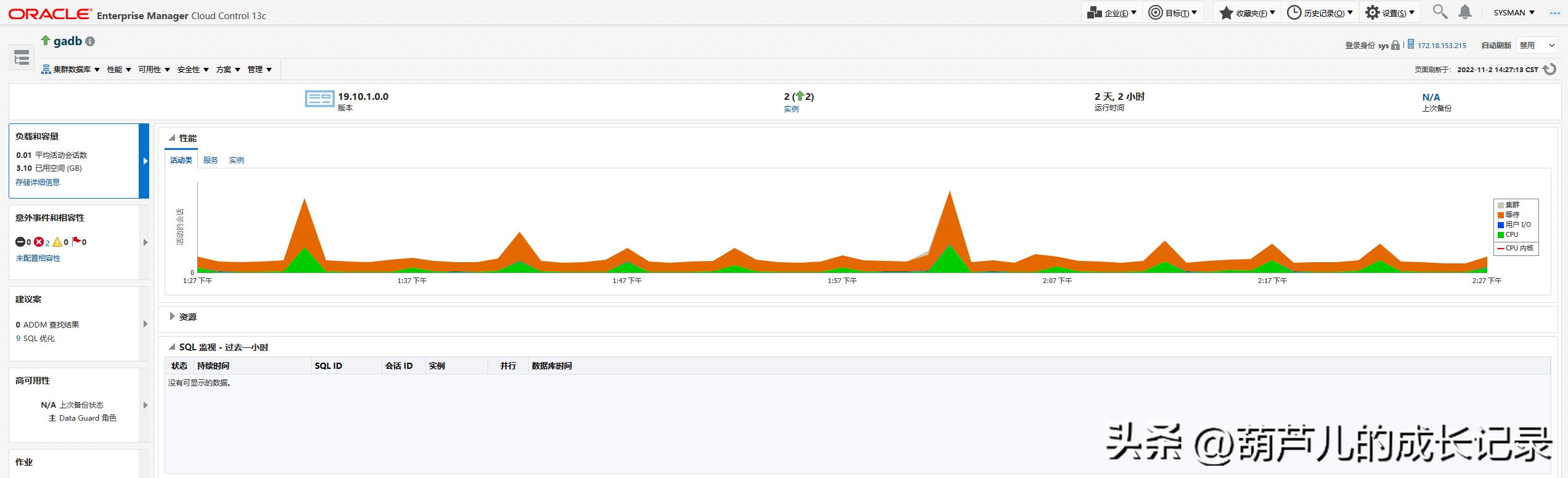Click the warning incidents yellow triangle icon
The width and height of the screenshot is (1568, 478).
click(57, 242)
